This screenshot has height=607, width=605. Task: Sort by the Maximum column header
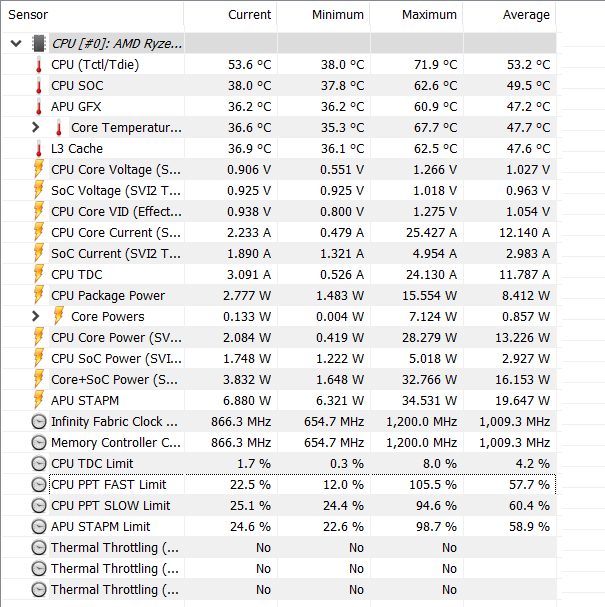point(416,15)
